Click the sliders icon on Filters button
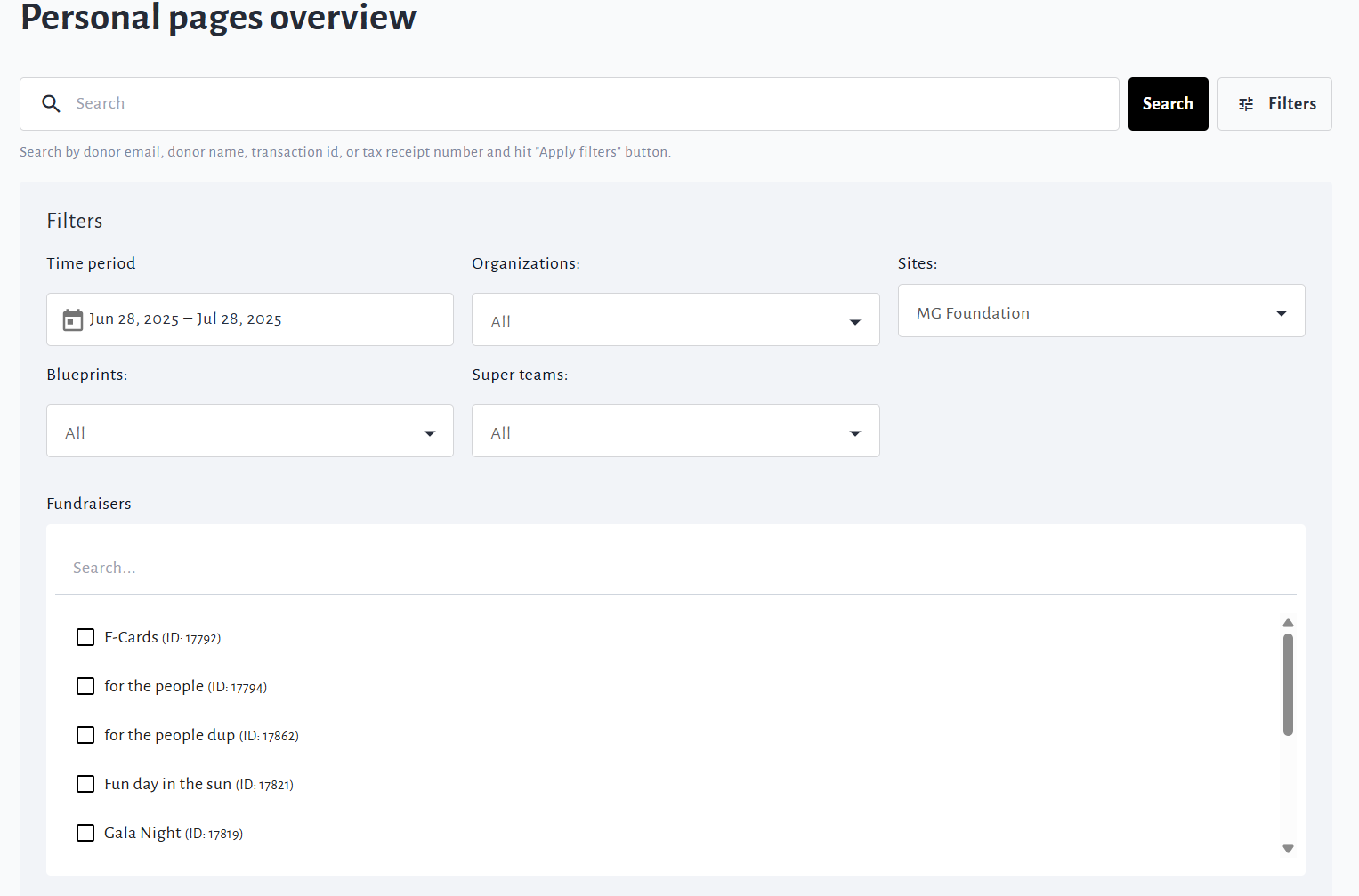Screen dimensions: 1359x896 [1246, 104]
